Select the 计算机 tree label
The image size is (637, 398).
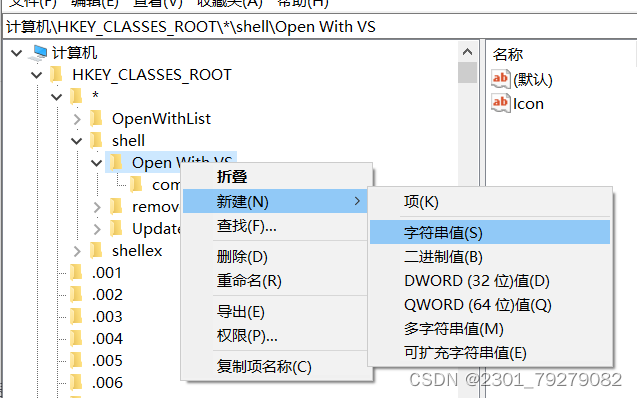click(x=74, y=53)
